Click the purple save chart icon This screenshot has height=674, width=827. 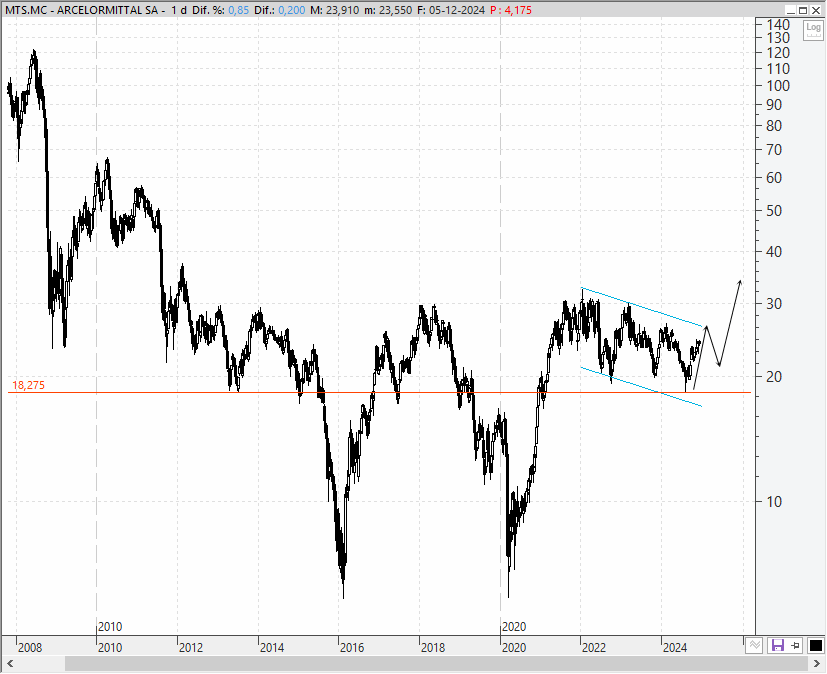tap(777, 646)
